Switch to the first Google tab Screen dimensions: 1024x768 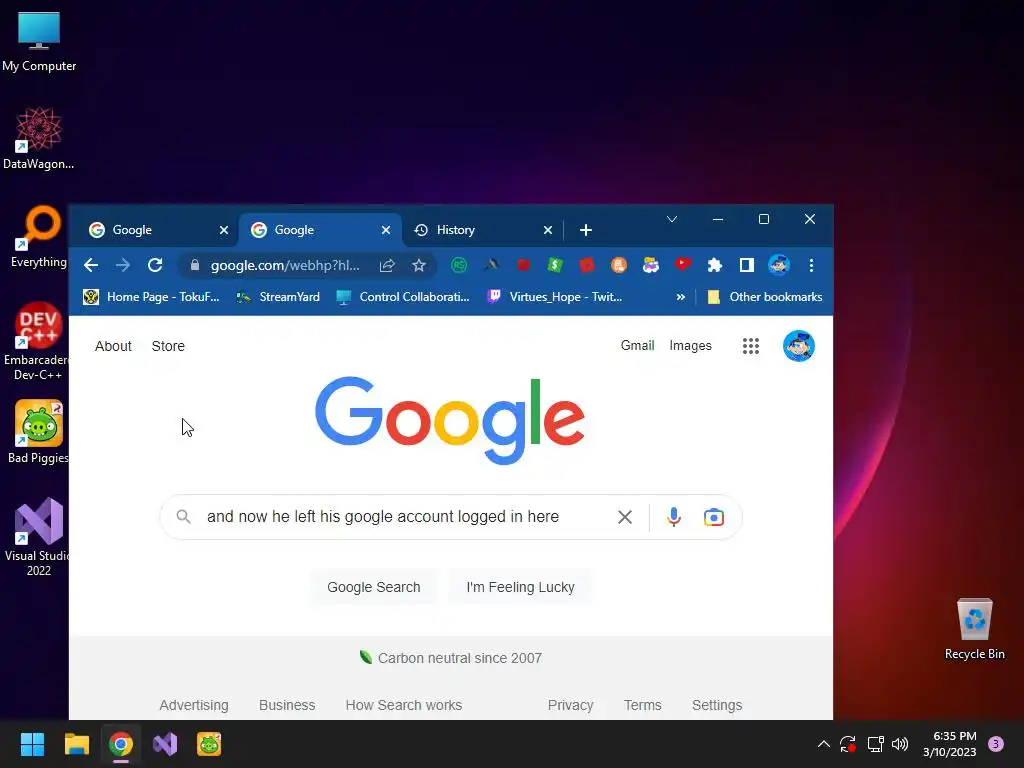pyautogui.click(x=154, y=230)
